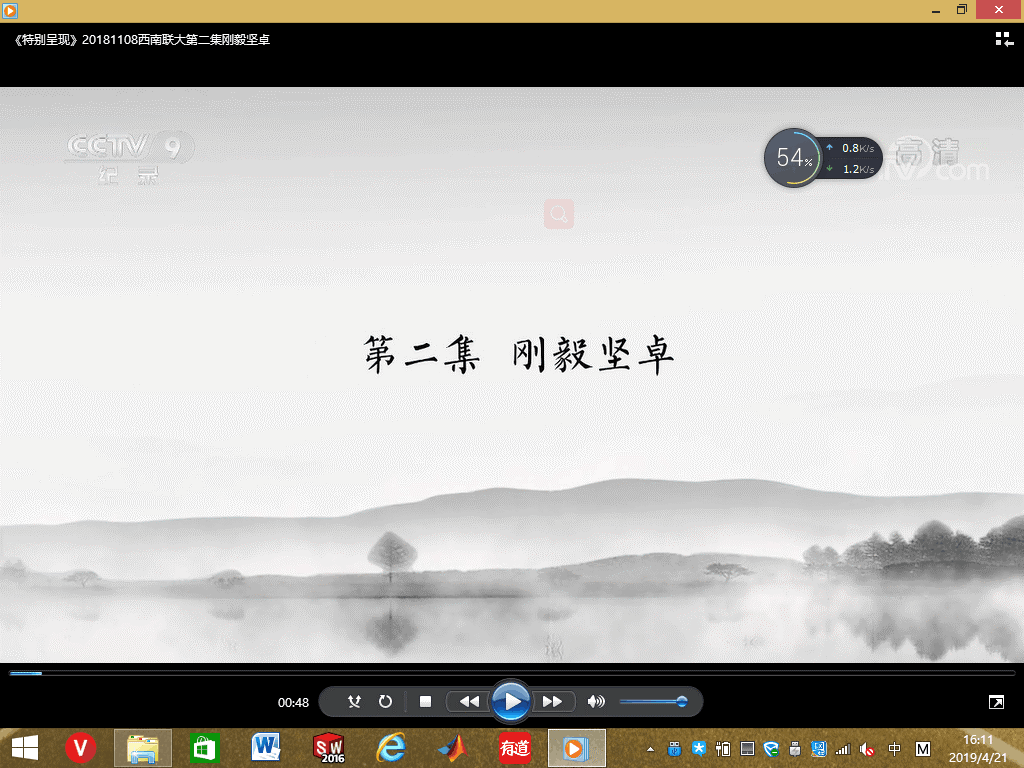
Task: Open the Windows Start menu
Action: (x=24, y=747)
